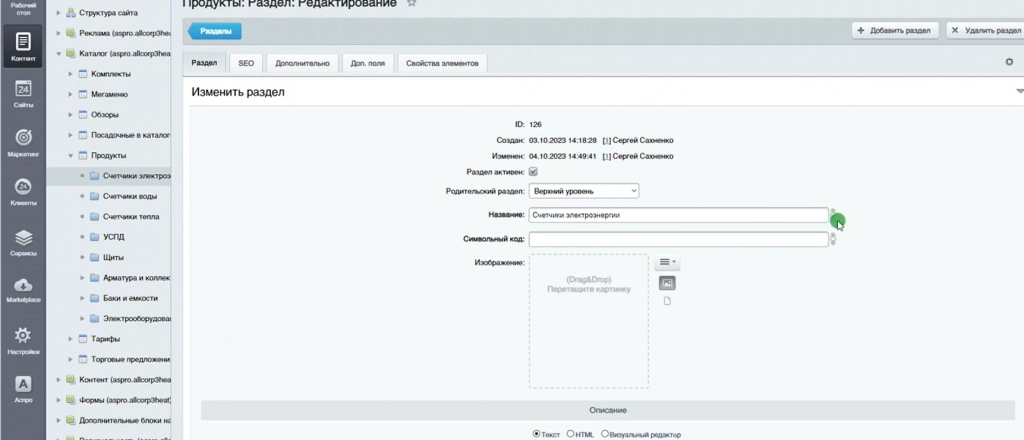Screen dimensions: 1024x440
Task: Toggle transliteration lock next to Символьный код
Action: tap(833, 240)
